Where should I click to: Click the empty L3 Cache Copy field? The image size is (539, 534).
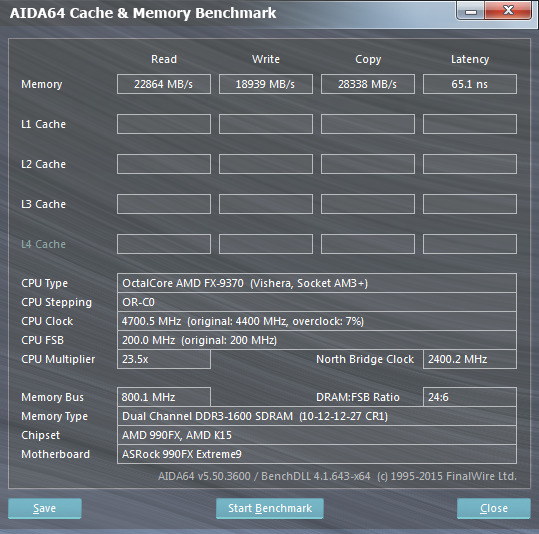point(368,204)
